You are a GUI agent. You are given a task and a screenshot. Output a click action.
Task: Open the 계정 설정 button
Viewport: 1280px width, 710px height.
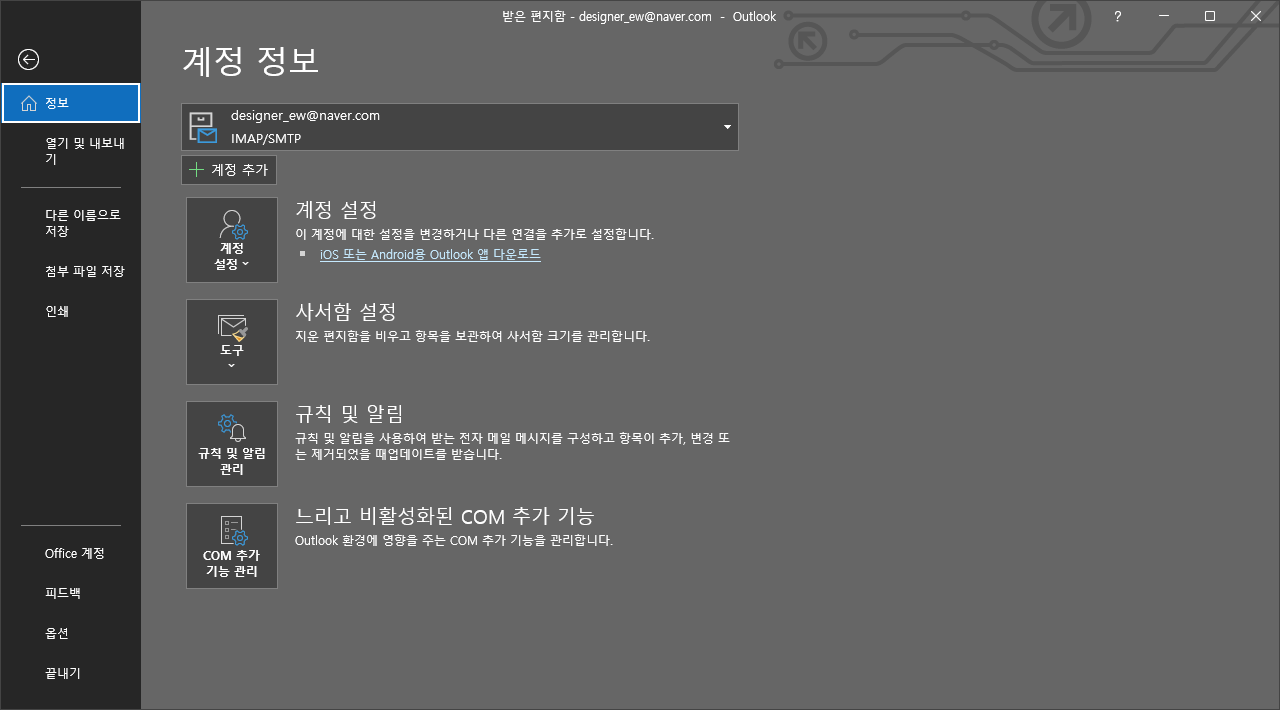[232, 240]
